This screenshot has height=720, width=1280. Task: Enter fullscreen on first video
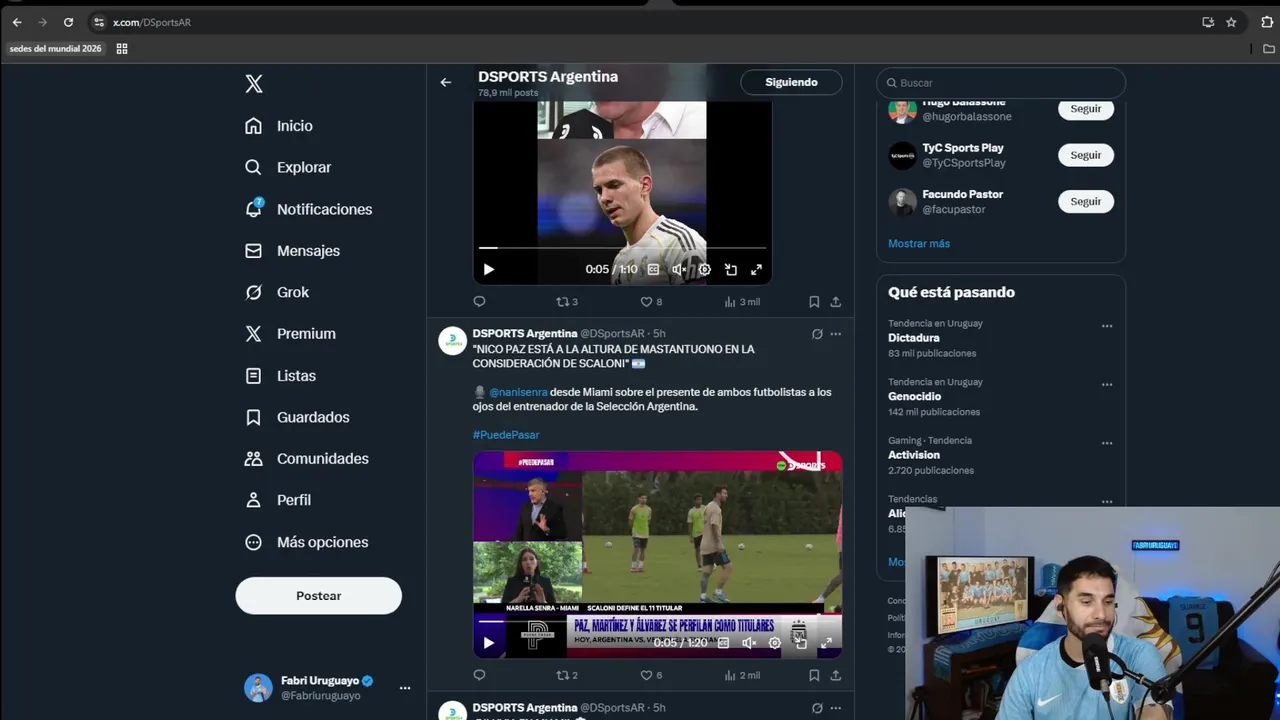[x=756, y=269]
